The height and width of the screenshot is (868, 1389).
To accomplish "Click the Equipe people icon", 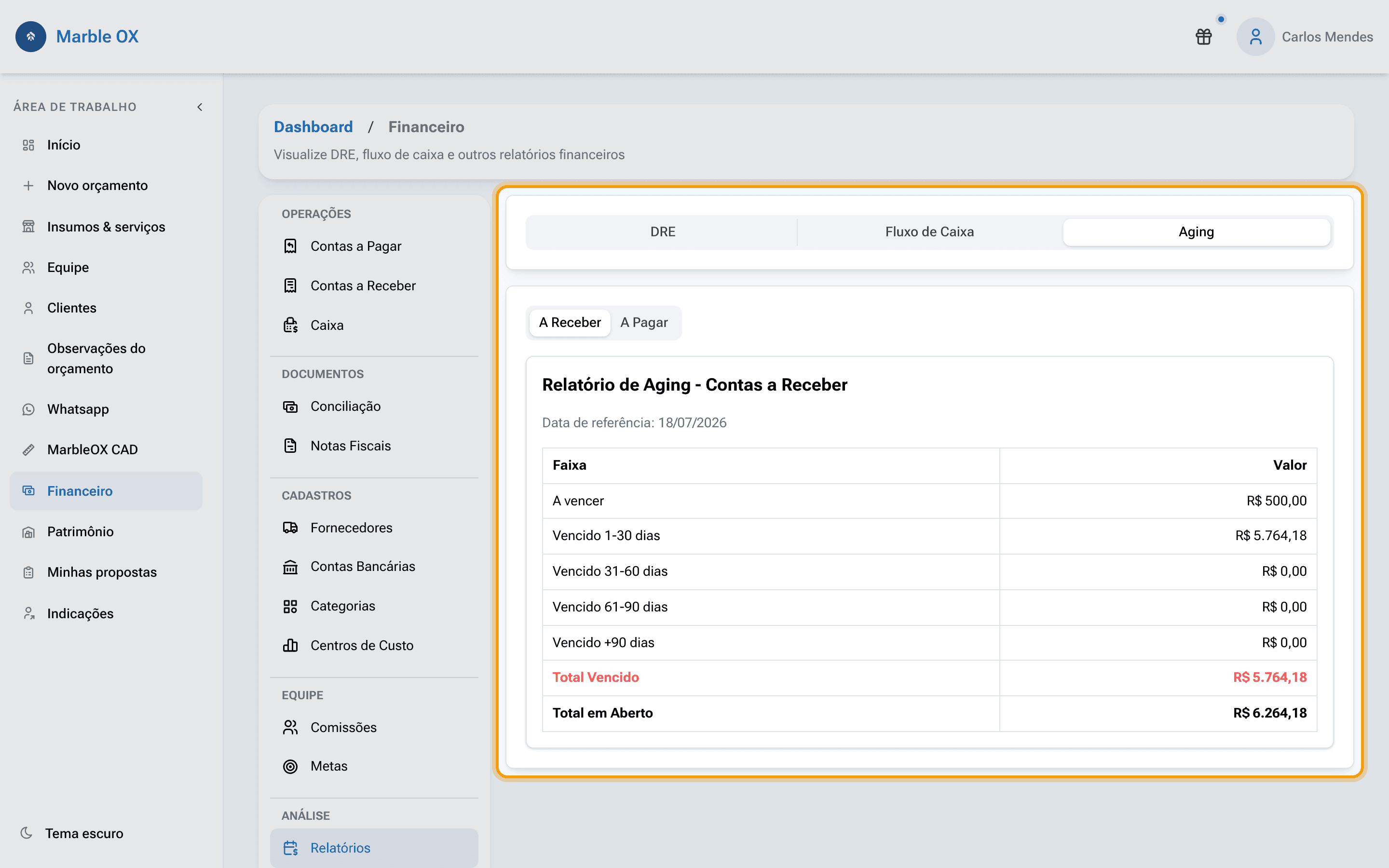I will tap(28, 268).
